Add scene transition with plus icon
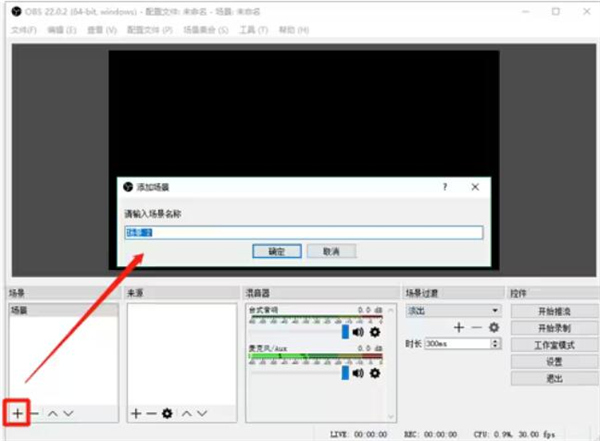Screen dimensions: 600x441 tap(458, 327)
